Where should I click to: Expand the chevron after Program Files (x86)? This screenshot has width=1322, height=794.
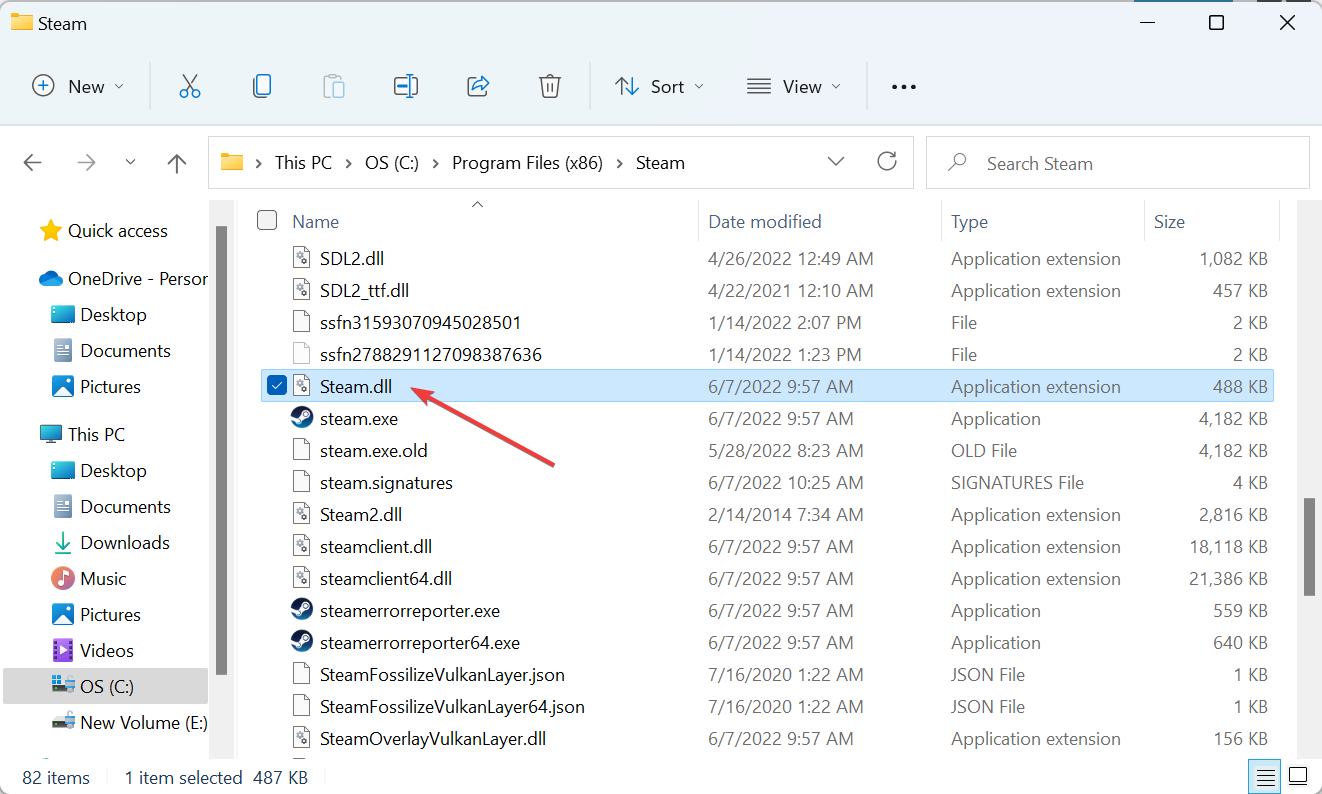pyautogui.click(x=620, y=163)
